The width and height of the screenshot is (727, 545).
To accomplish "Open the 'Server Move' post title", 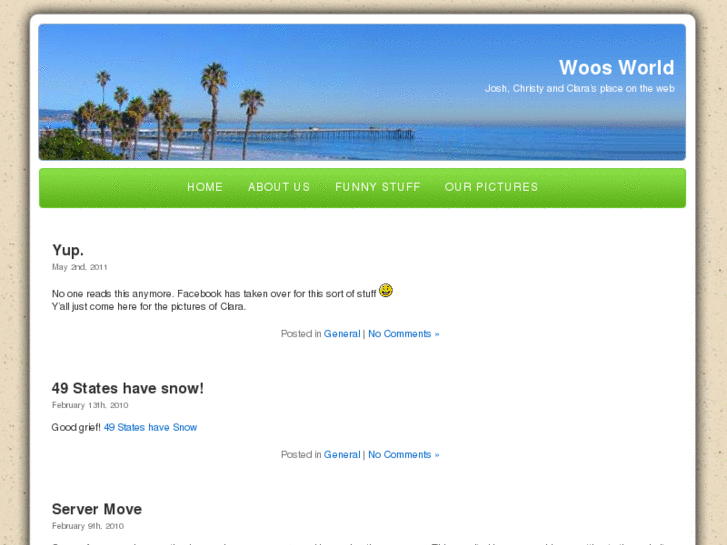I will (97, 509).
